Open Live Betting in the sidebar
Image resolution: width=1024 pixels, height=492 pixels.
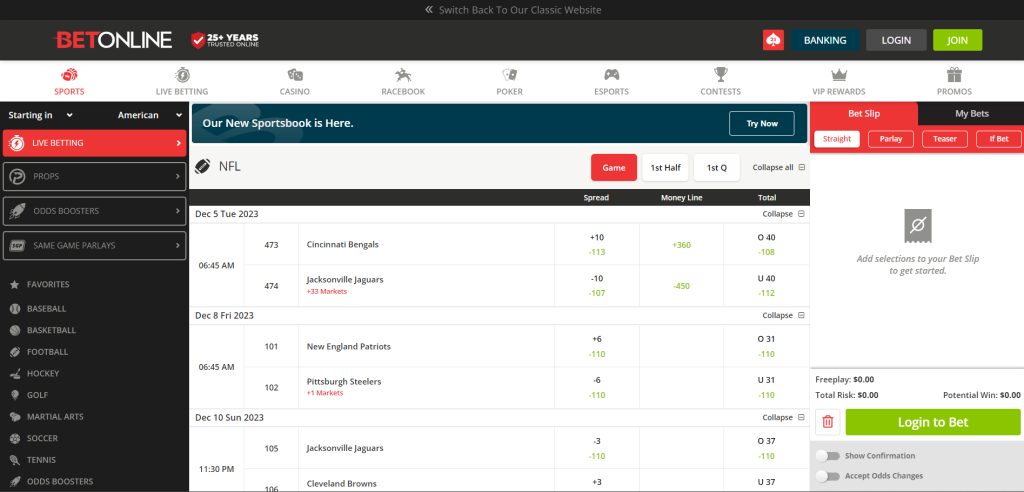point(94,143)
